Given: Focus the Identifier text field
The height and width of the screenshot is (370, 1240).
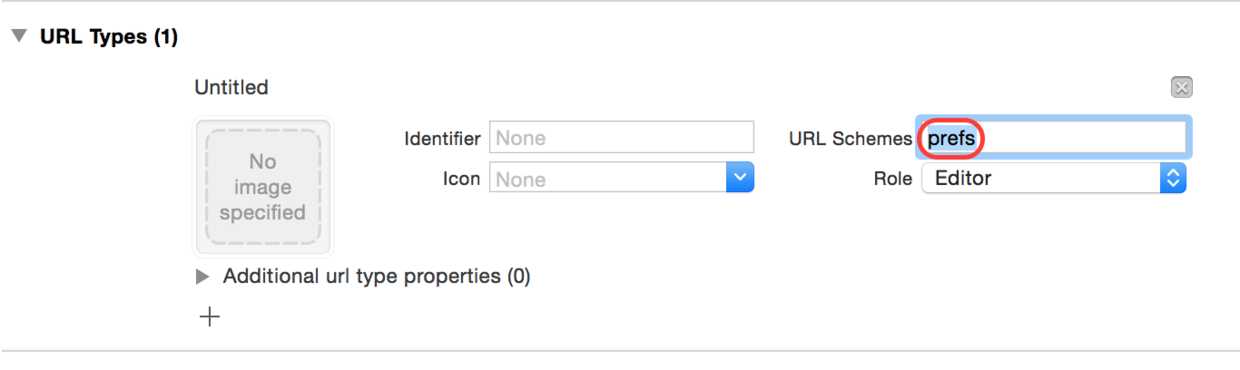Looking at the screenshot, I should pyautogui.click(x=621, y=138).
